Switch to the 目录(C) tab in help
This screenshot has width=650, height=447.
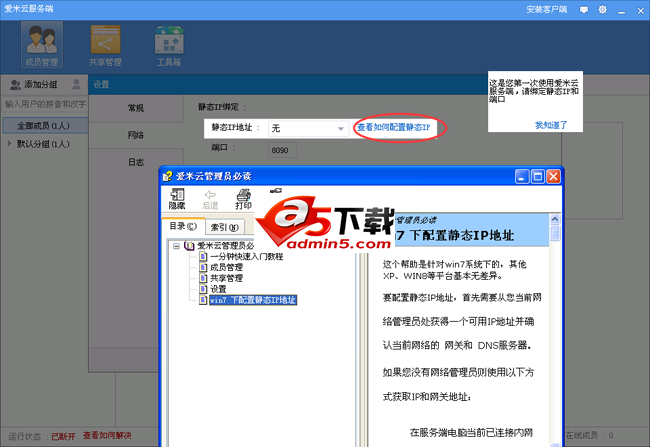tap(183, 226)
